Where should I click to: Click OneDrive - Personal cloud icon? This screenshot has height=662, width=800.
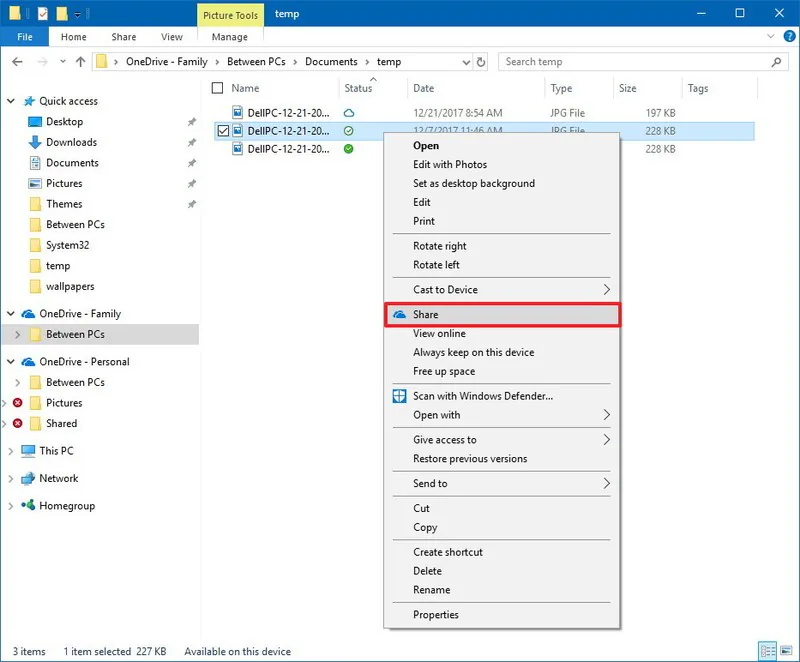click(x=28, y=362)
